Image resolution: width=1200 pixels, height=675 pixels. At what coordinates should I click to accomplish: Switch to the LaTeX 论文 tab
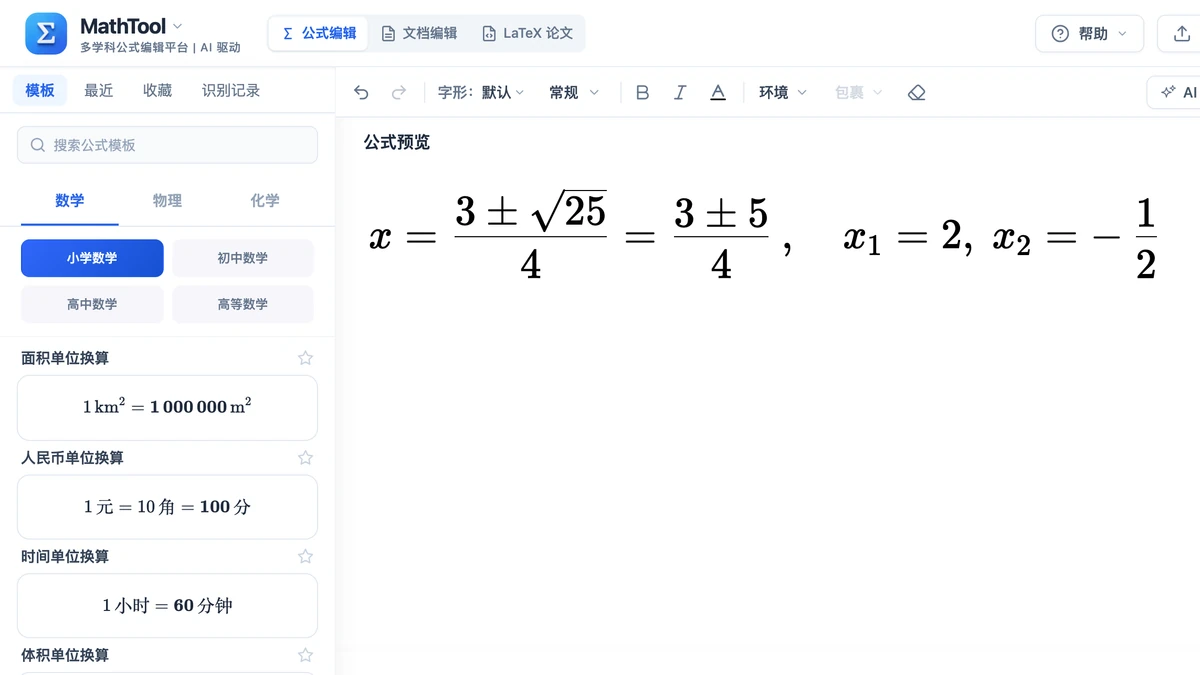527,33
